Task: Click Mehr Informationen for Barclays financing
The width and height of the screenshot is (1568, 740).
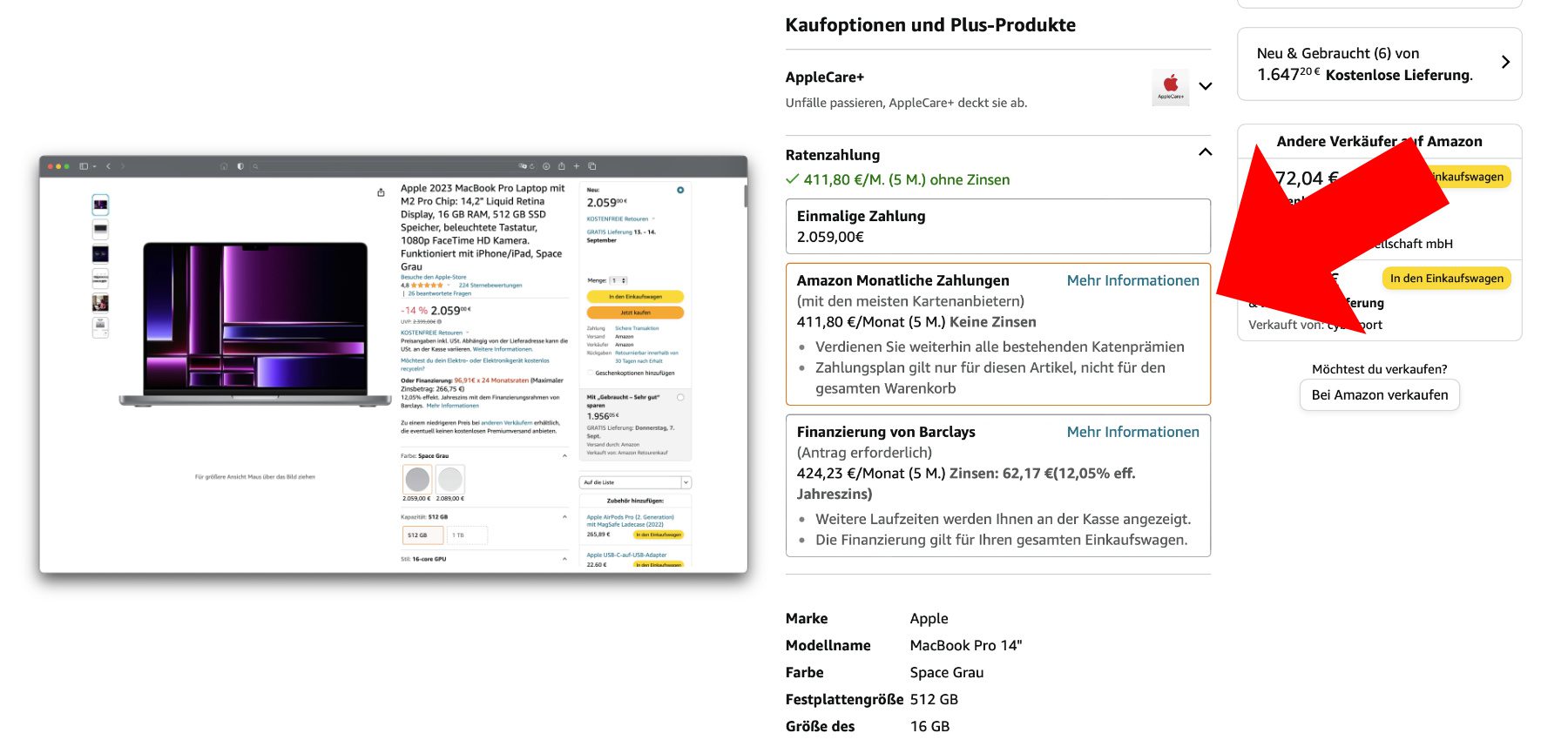Action: pyautogui.click(x=1132, y=432)
